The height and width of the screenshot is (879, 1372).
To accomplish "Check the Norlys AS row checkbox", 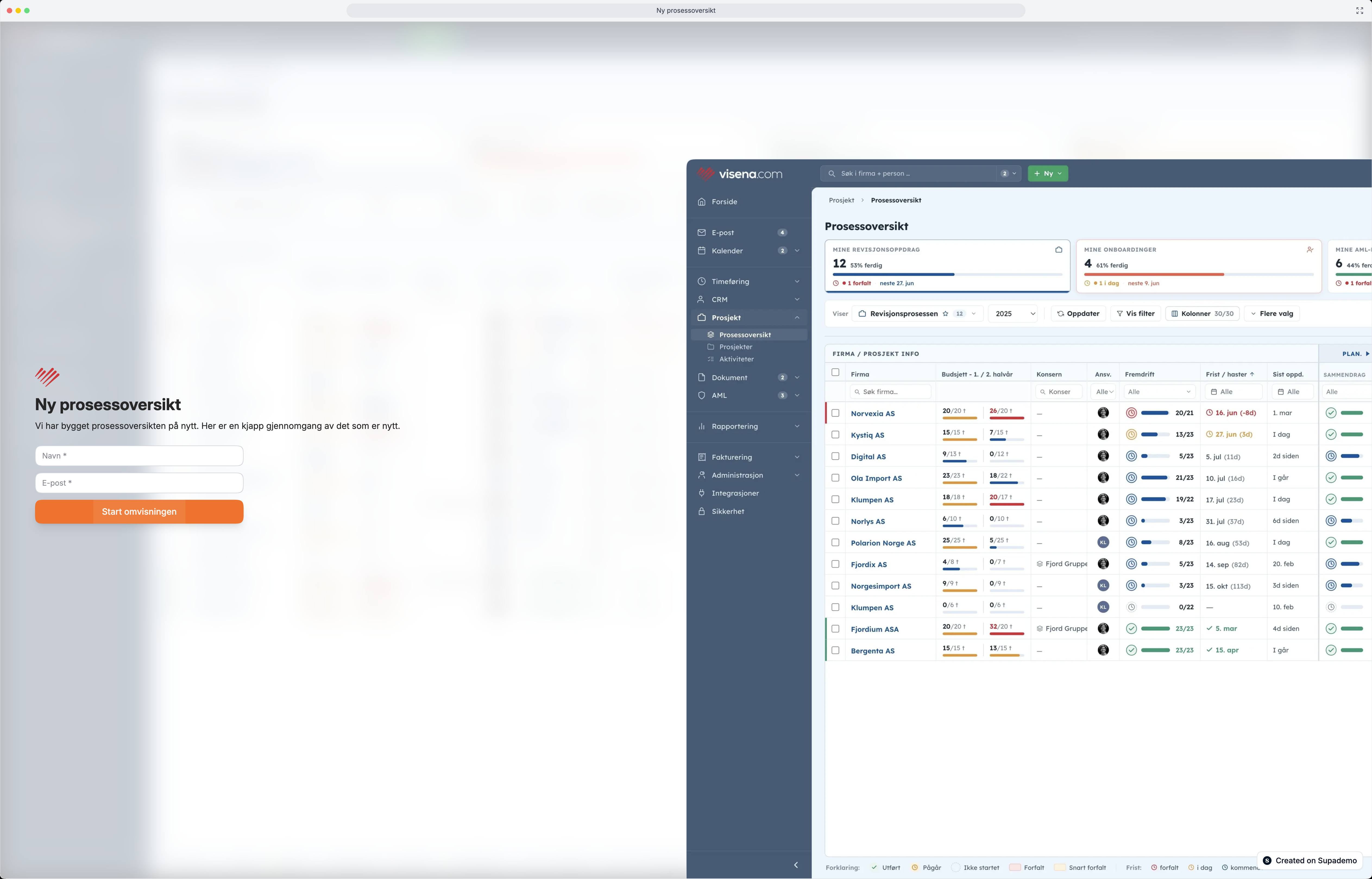I will 835,521.
